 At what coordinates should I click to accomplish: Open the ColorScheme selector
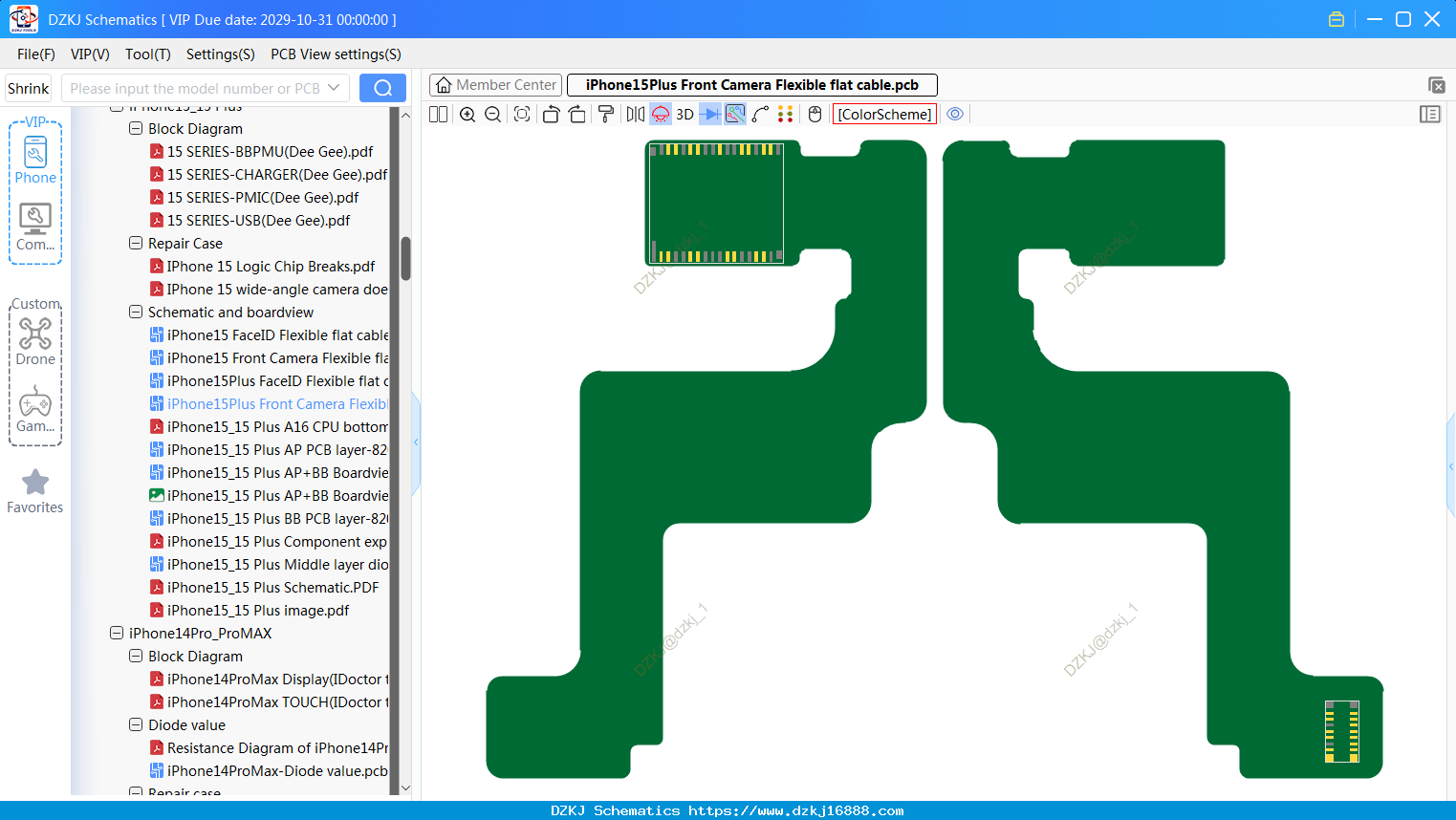point(884,114)
